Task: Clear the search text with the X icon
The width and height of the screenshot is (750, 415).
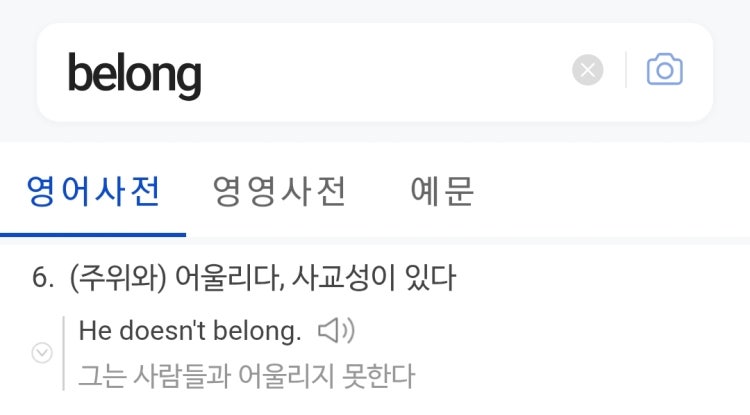Action: point(588,71)
